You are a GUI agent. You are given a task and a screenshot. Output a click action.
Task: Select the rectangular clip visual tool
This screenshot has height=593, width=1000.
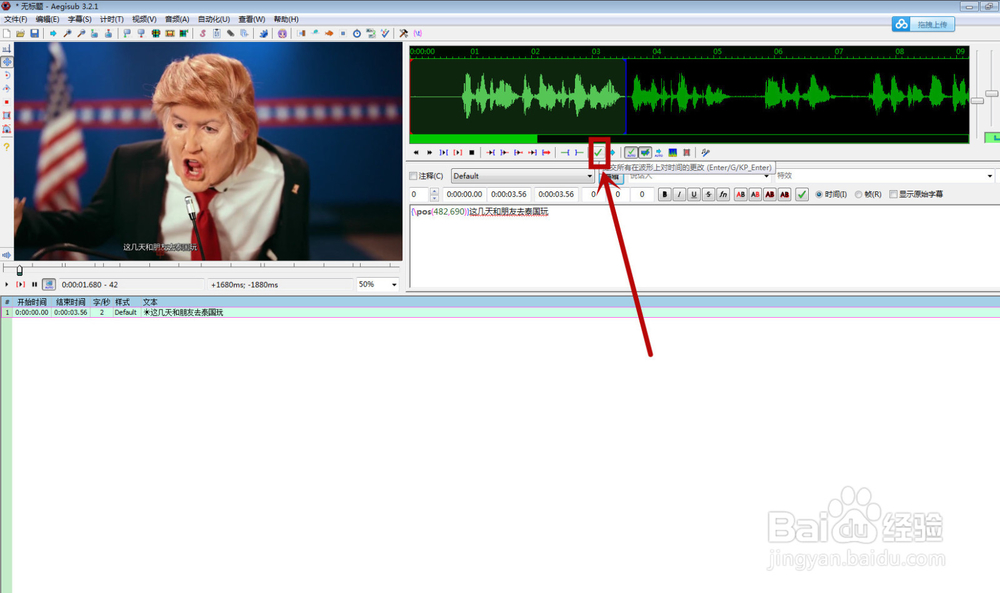pyautogui.click(x=6, y=115)
